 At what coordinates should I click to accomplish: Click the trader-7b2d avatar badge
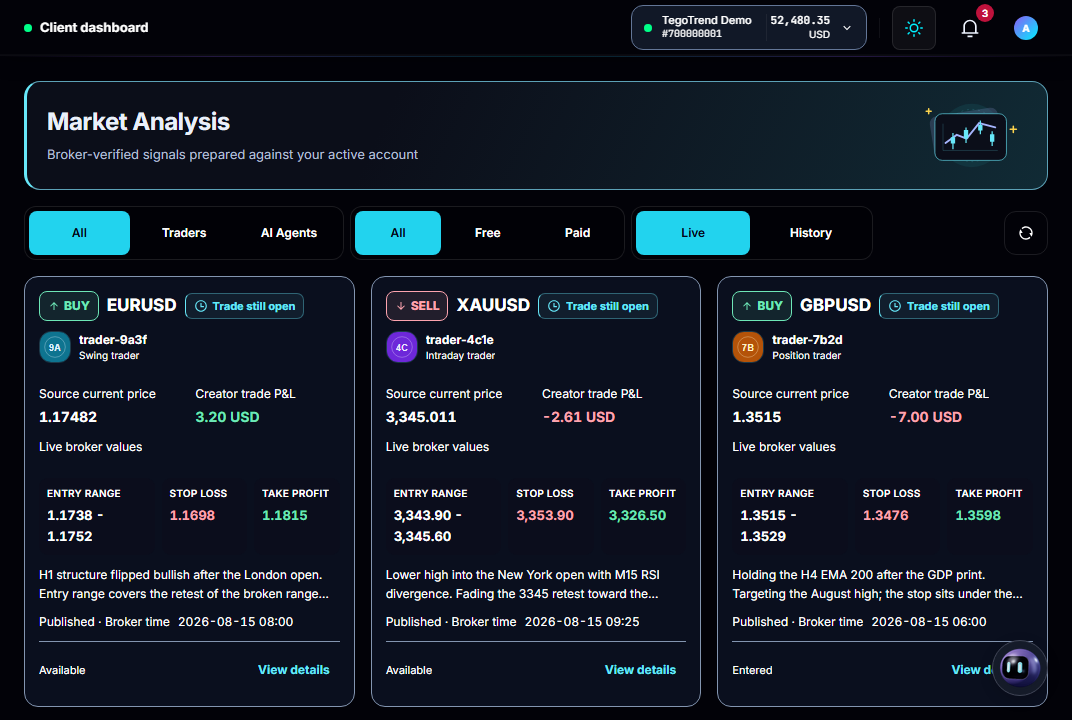coord(747,347)
